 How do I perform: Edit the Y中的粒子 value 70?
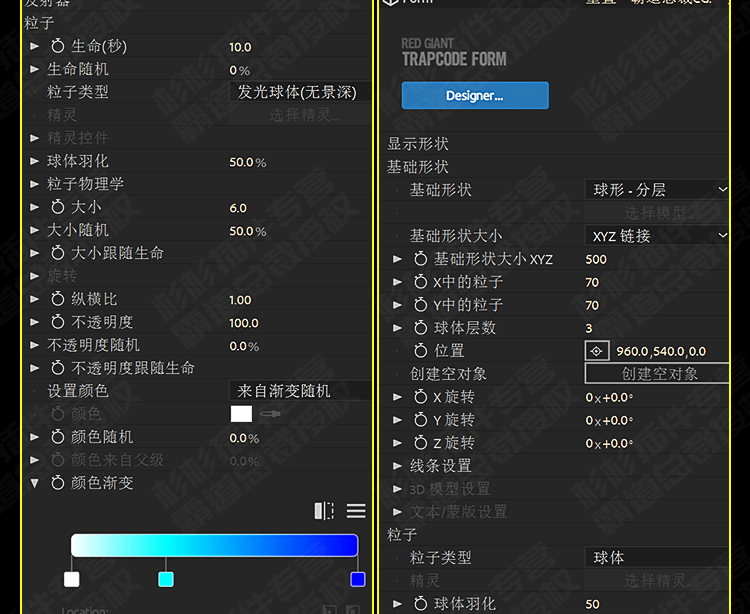click(592, 305)
